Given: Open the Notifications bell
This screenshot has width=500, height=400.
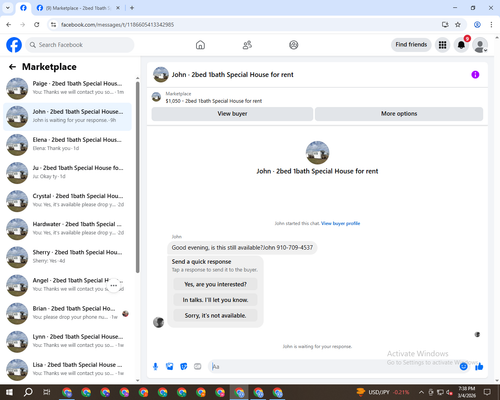Looking at the screenshot, I should pos(461,45).
